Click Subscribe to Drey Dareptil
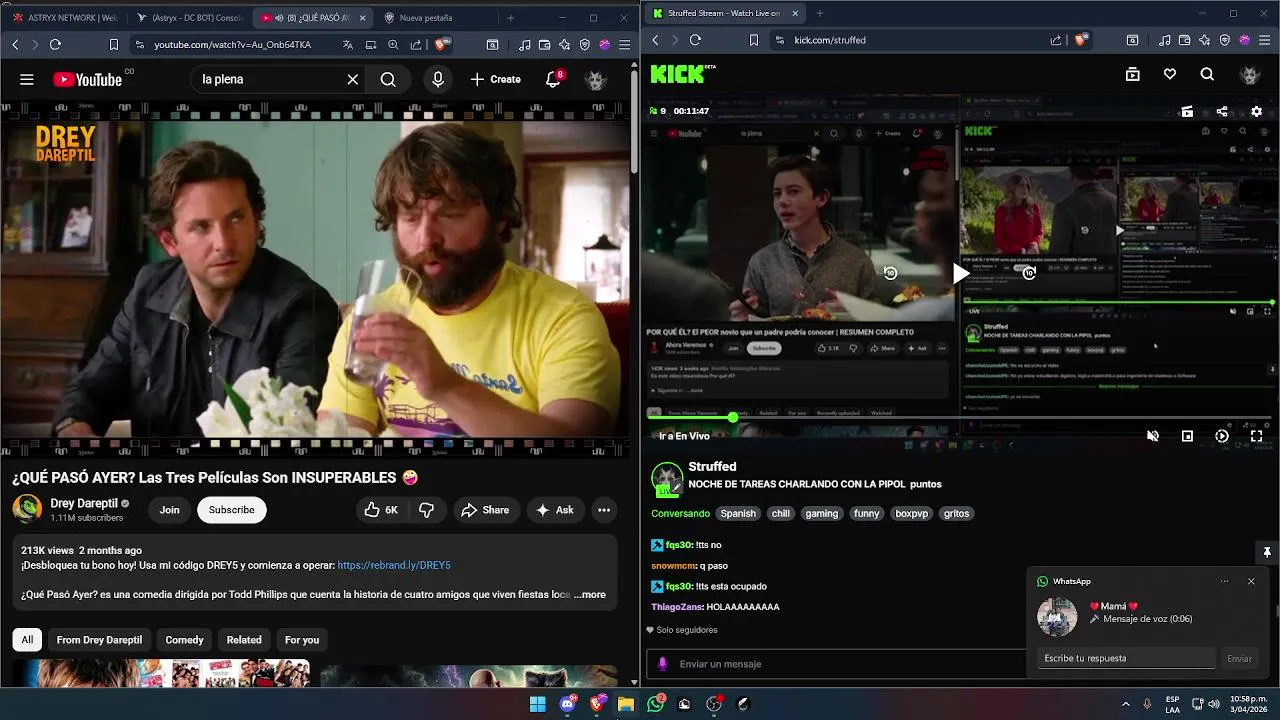The image size is (1280, 720). point(231,510)
